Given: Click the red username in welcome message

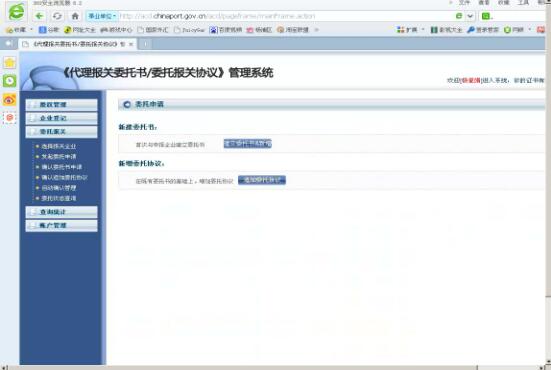Looking at the screenshot, I should click(471, 80).
